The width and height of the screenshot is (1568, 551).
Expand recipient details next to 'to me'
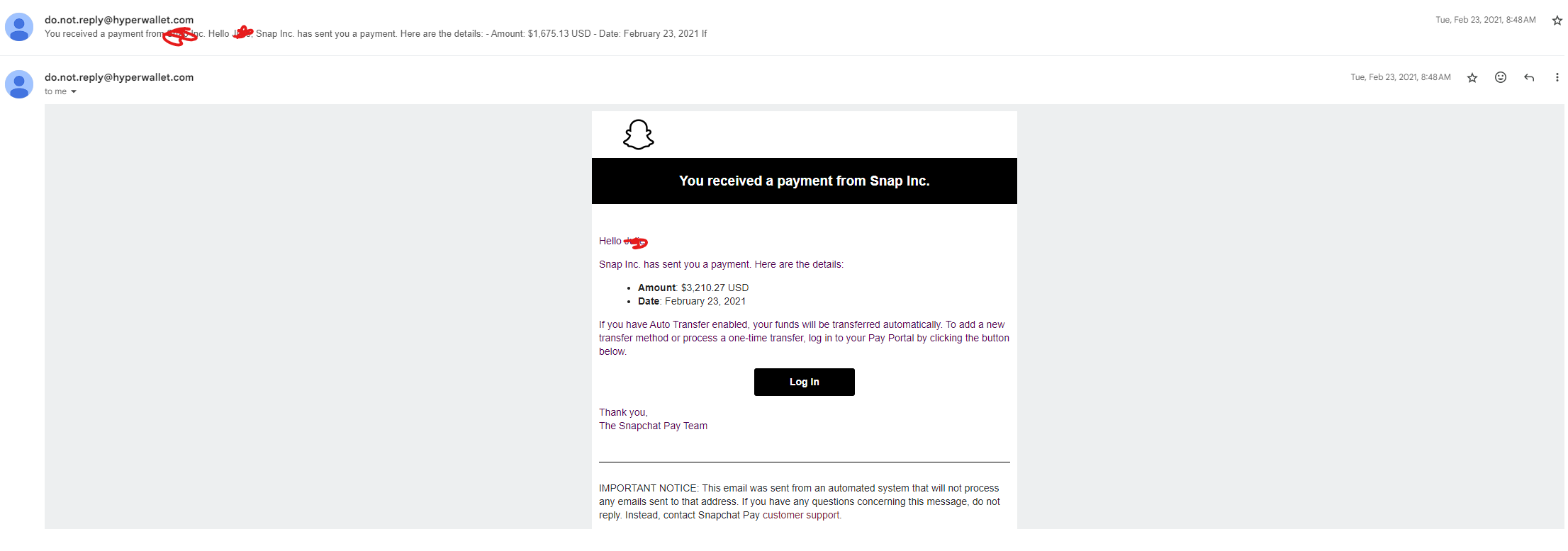coord(74,92)
